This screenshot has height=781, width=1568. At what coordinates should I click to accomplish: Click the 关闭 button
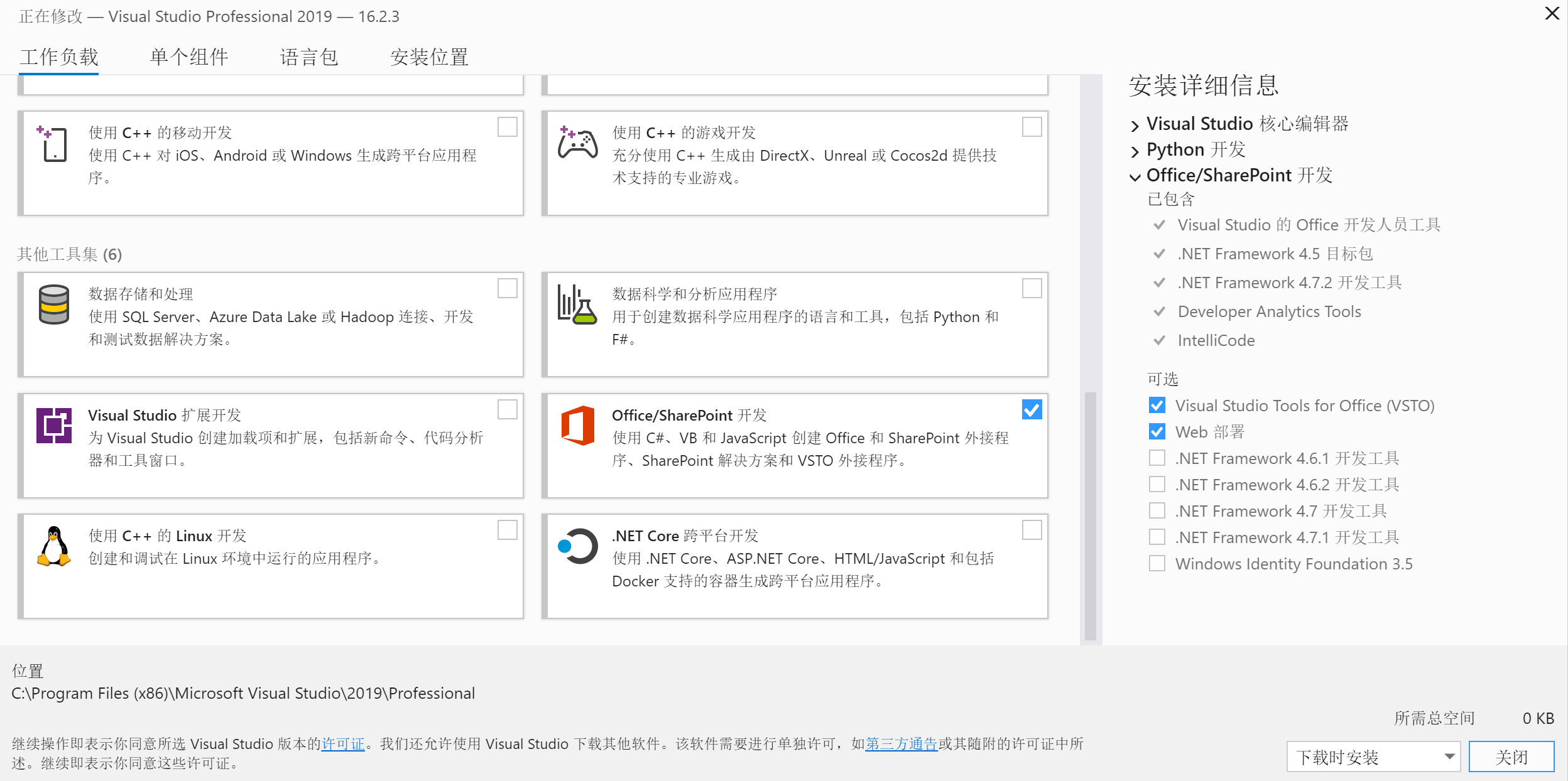pos(1511,757)
